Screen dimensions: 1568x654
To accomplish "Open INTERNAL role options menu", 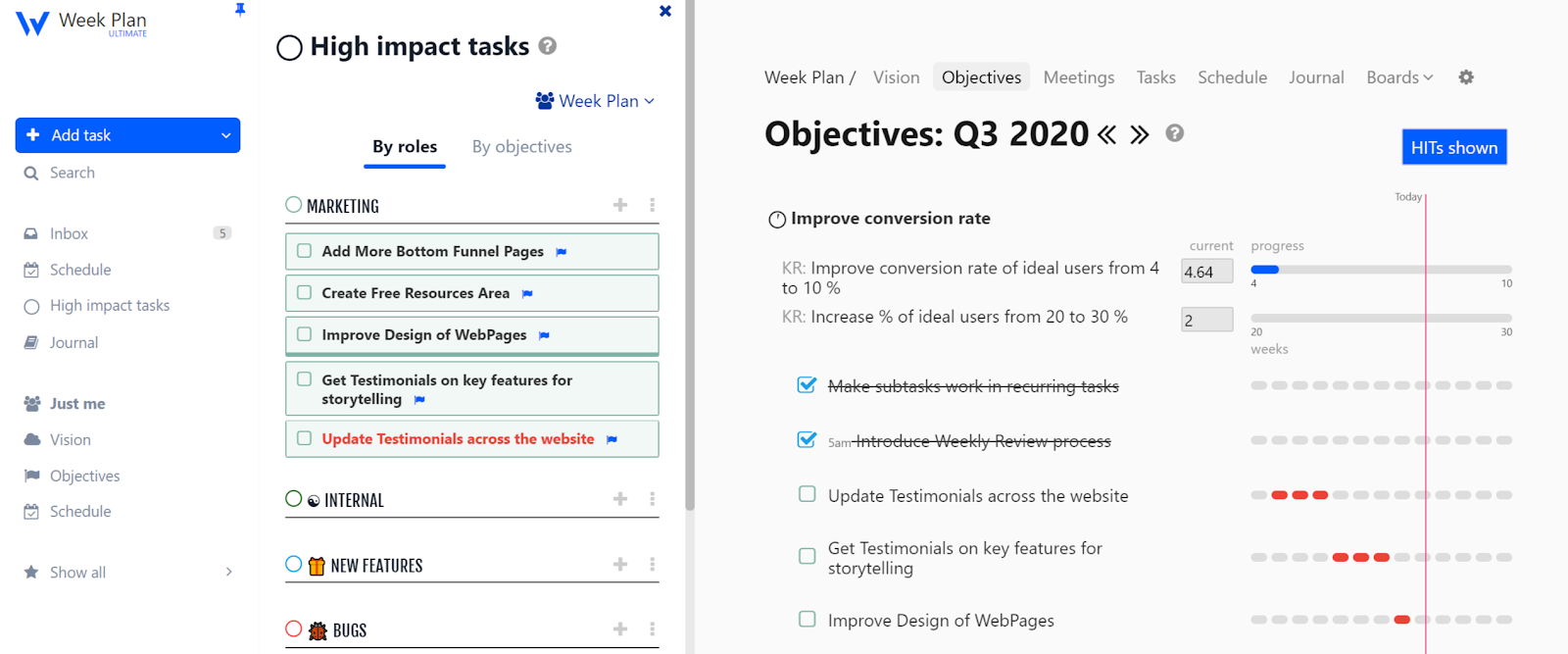I will [x=652, y=499].
